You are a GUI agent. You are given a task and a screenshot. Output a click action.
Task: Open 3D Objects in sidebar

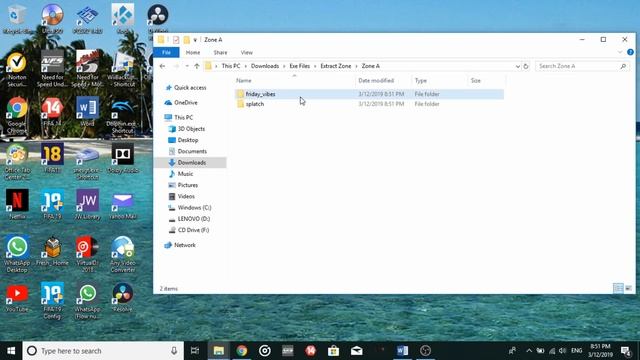click(187, 129)
